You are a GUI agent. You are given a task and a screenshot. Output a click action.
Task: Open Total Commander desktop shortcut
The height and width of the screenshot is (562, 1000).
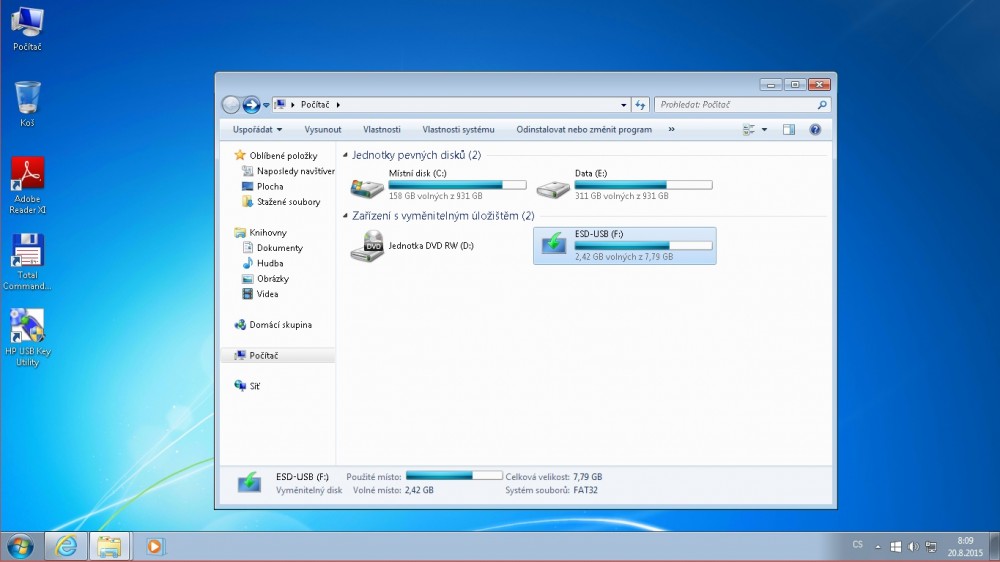click(x=27, y=251)
